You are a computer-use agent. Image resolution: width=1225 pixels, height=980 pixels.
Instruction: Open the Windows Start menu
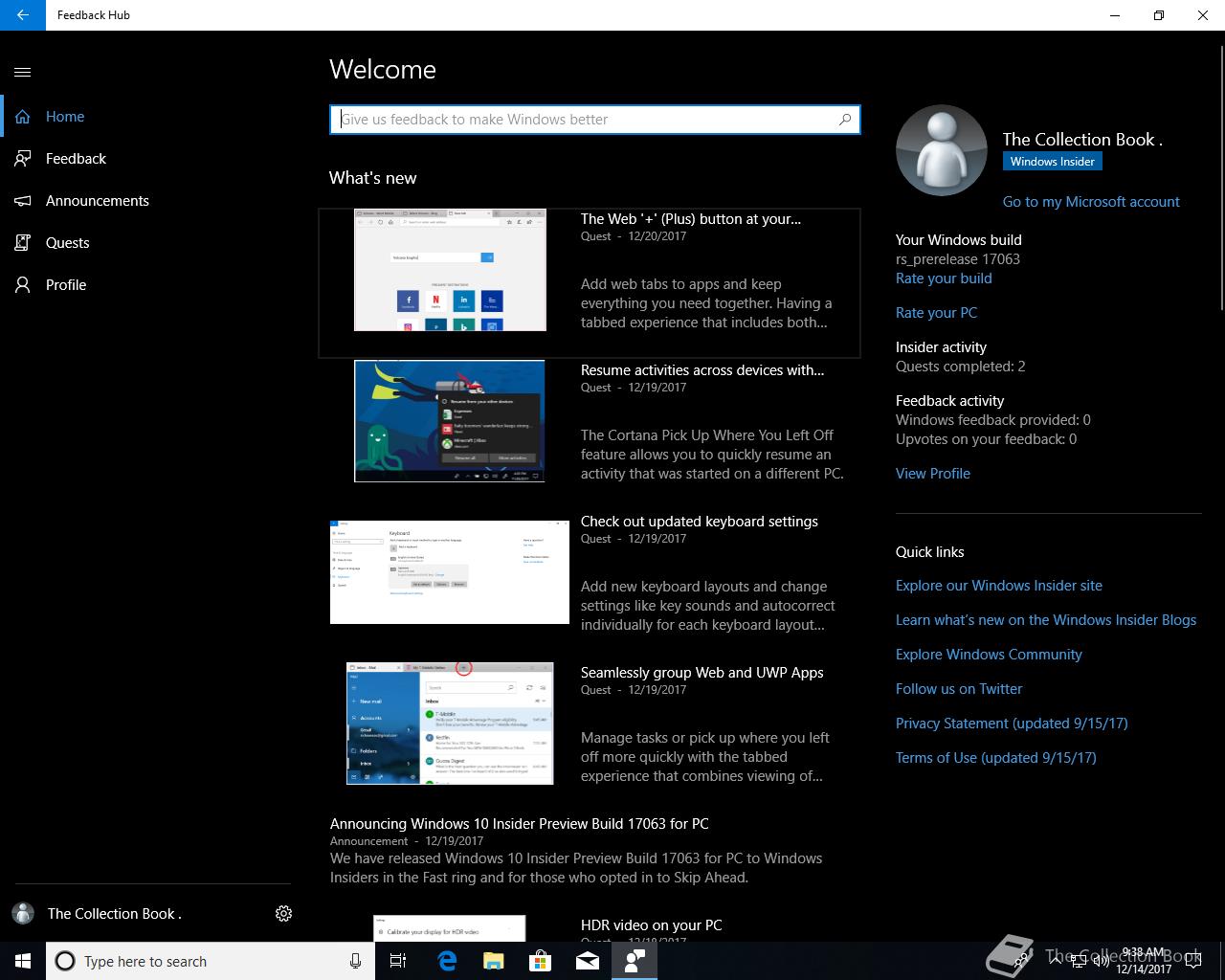click(23, 961)
